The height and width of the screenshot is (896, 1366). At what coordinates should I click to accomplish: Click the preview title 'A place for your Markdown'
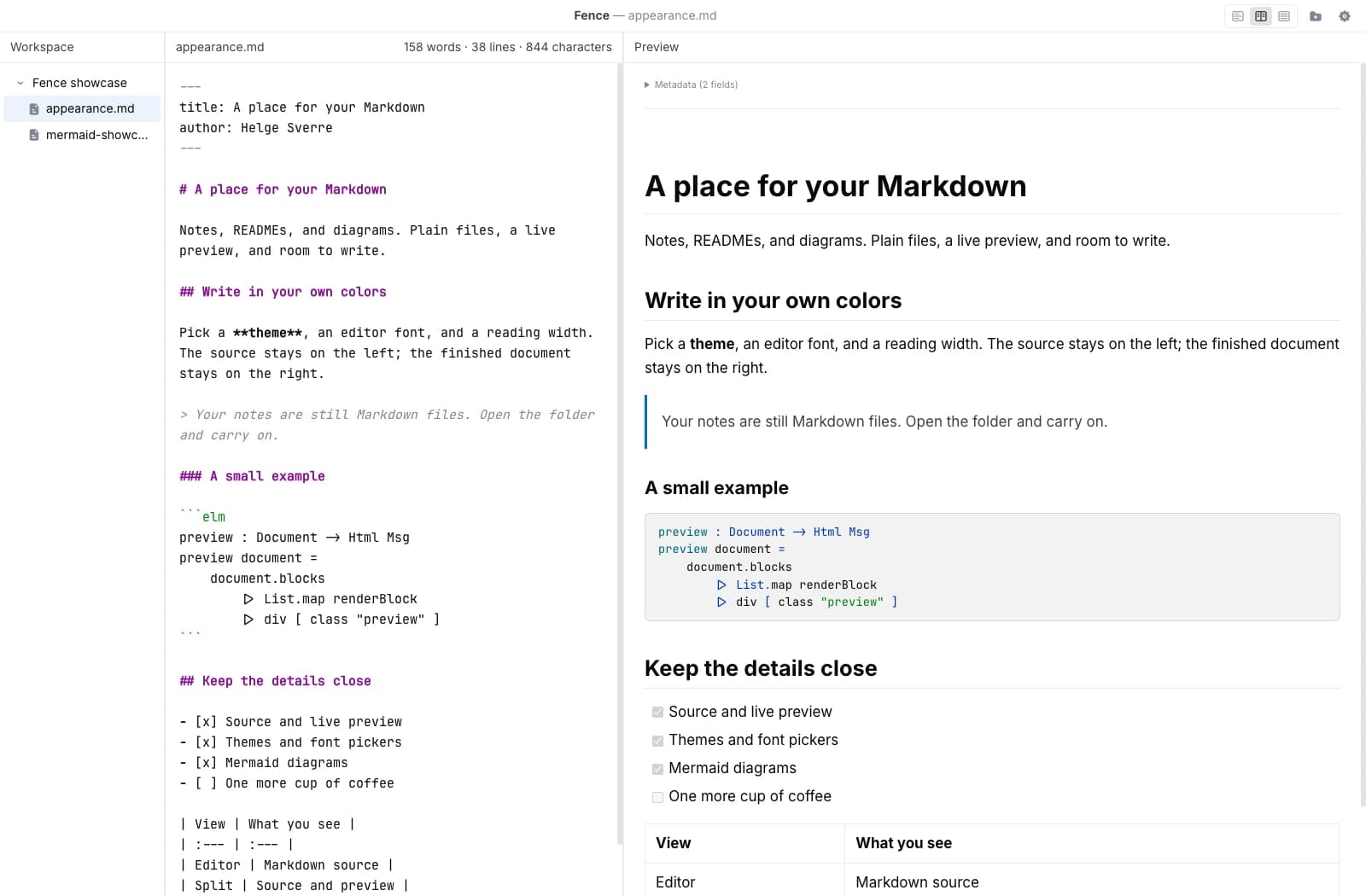coord(836,186)
